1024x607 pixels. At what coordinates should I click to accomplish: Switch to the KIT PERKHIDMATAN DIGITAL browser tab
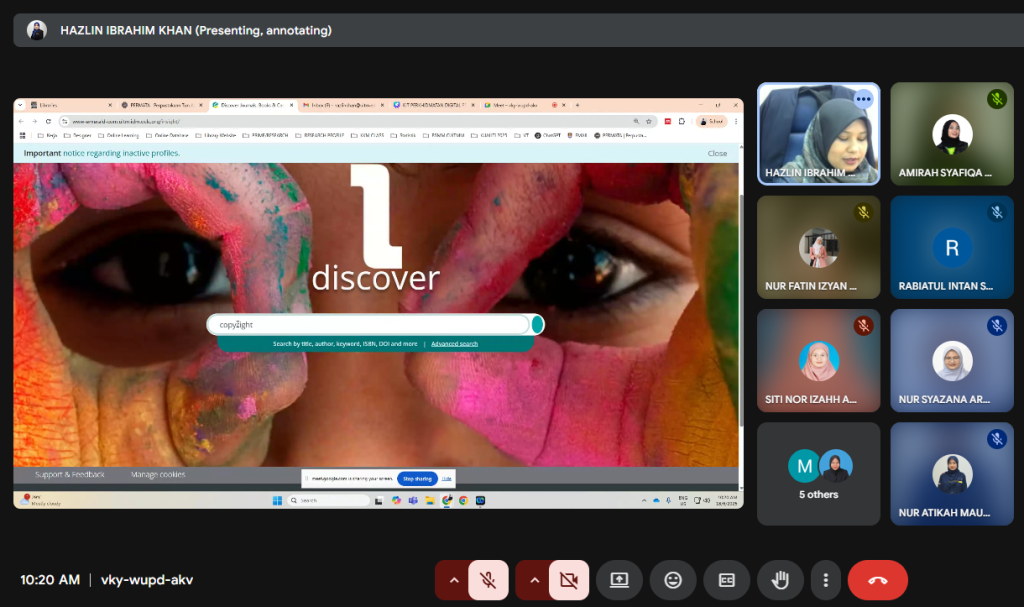[x=434, y=105]
